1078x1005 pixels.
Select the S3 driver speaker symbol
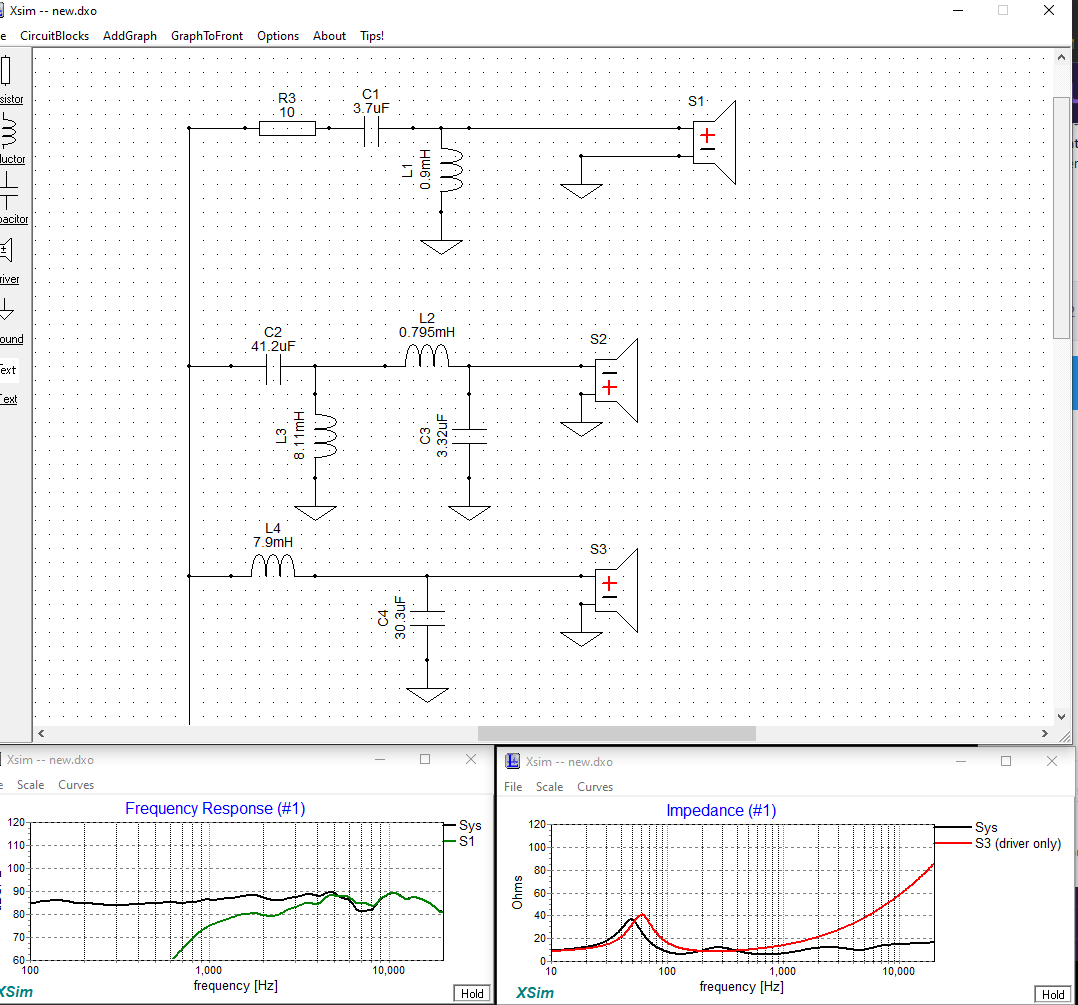tap(616, 590)
